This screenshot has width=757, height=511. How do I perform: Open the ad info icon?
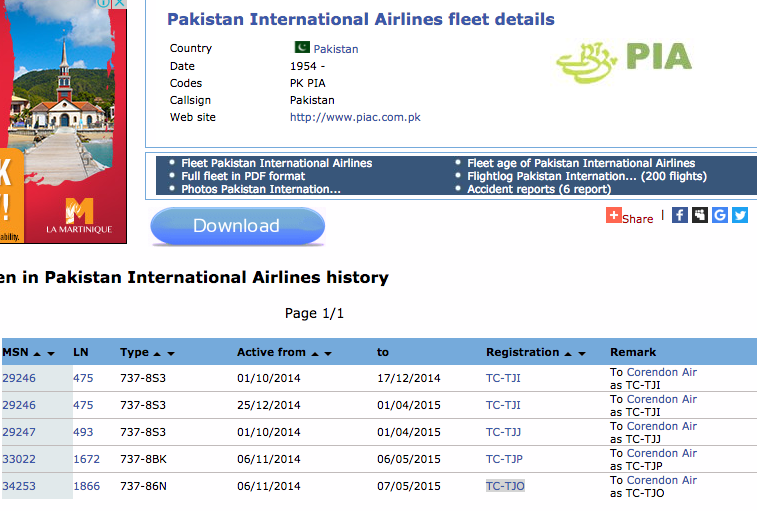[x=103, y=3]
